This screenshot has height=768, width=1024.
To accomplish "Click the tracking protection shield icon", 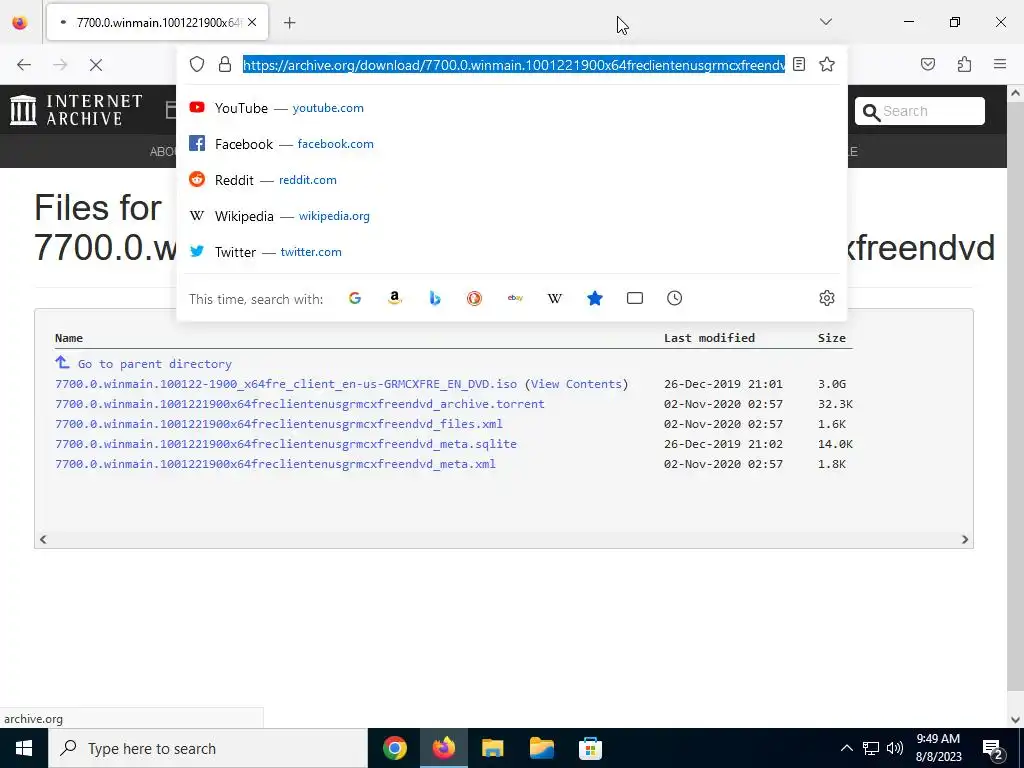I will pyautogui.click(x=197, y=64).
